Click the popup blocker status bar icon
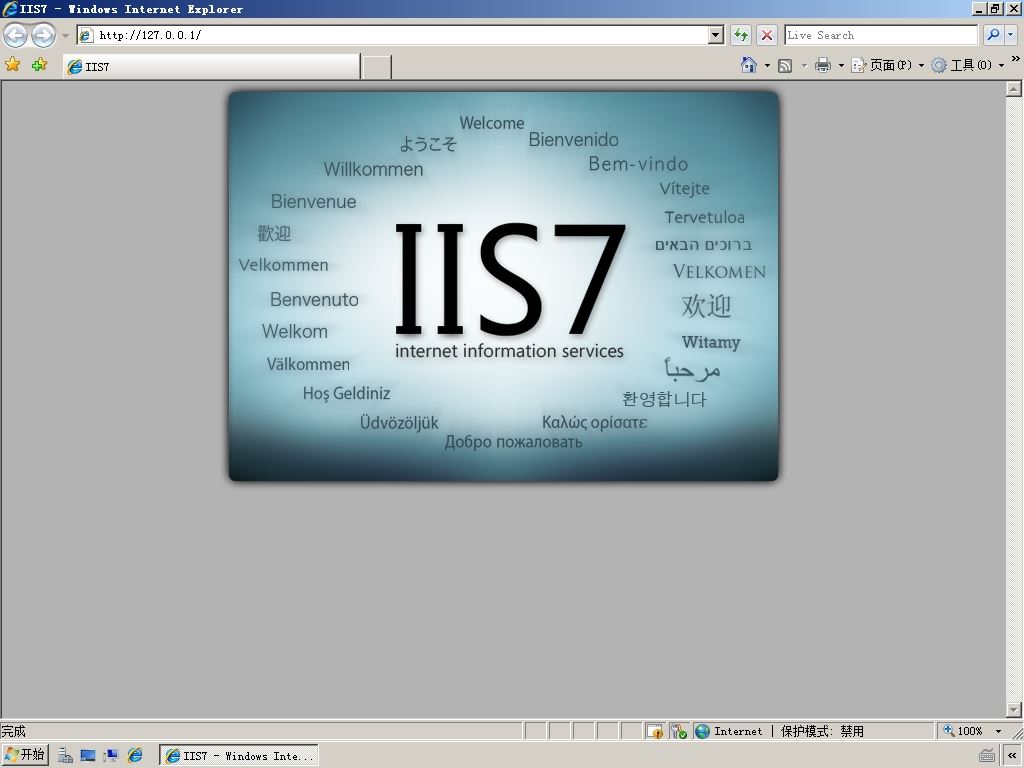 pyautogui.click(x=655, y=731)
